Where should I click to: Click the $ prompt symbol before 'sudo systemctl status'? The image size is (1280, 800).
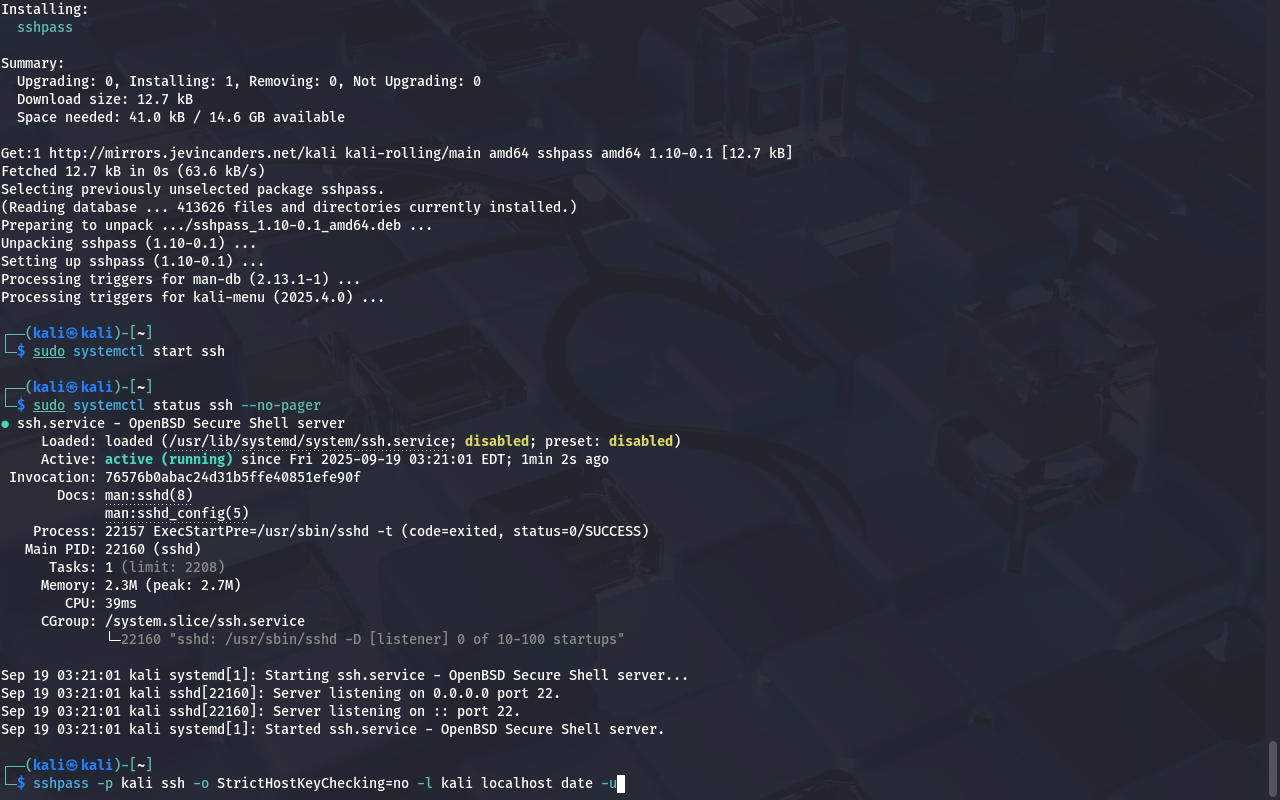coord(21,405)
